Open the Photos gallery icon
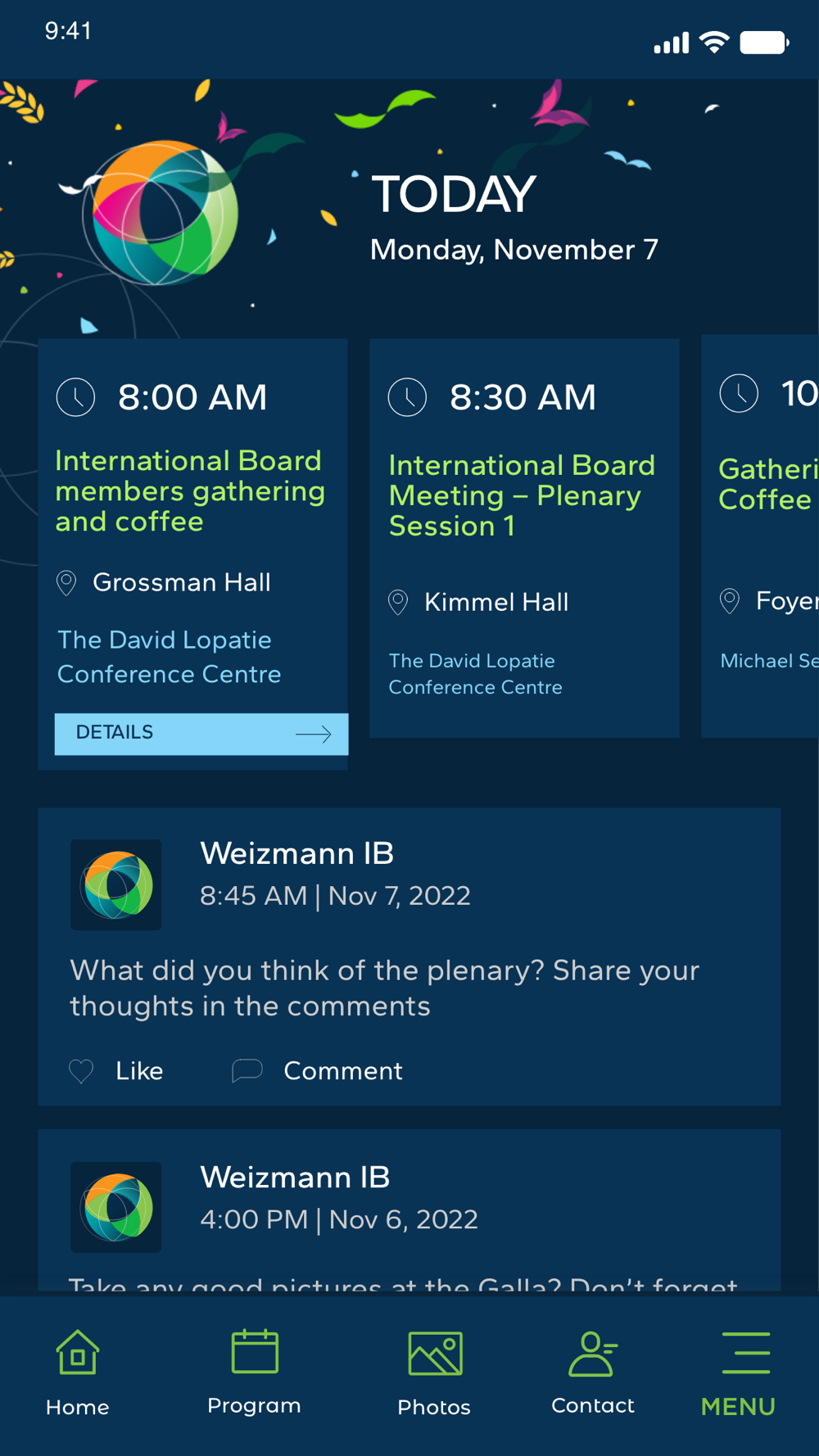The width and height of the screenshot is (819, 1456). pos(435,1354)
